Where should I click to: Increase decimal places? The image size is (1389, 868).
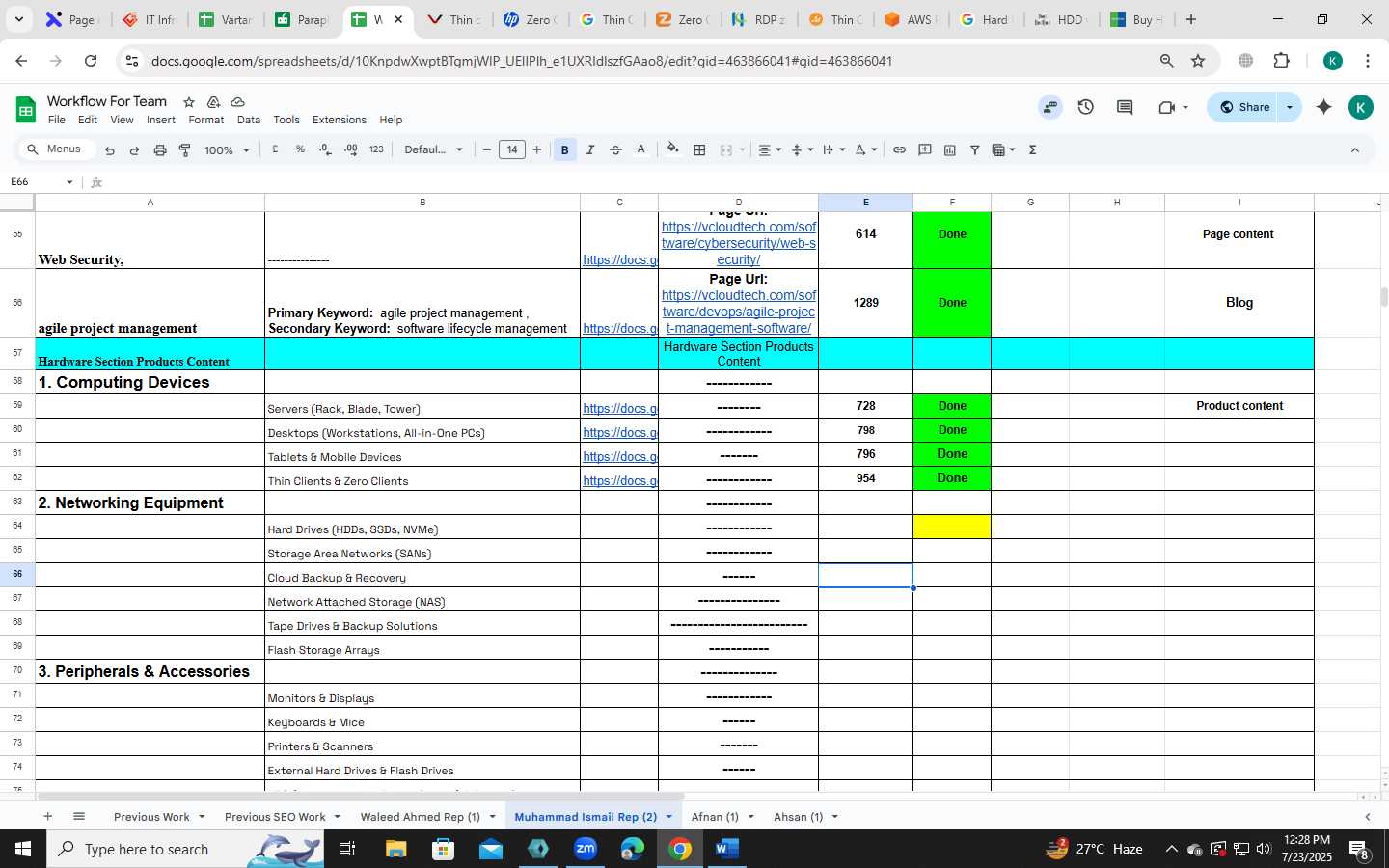(x=350, y=149)
